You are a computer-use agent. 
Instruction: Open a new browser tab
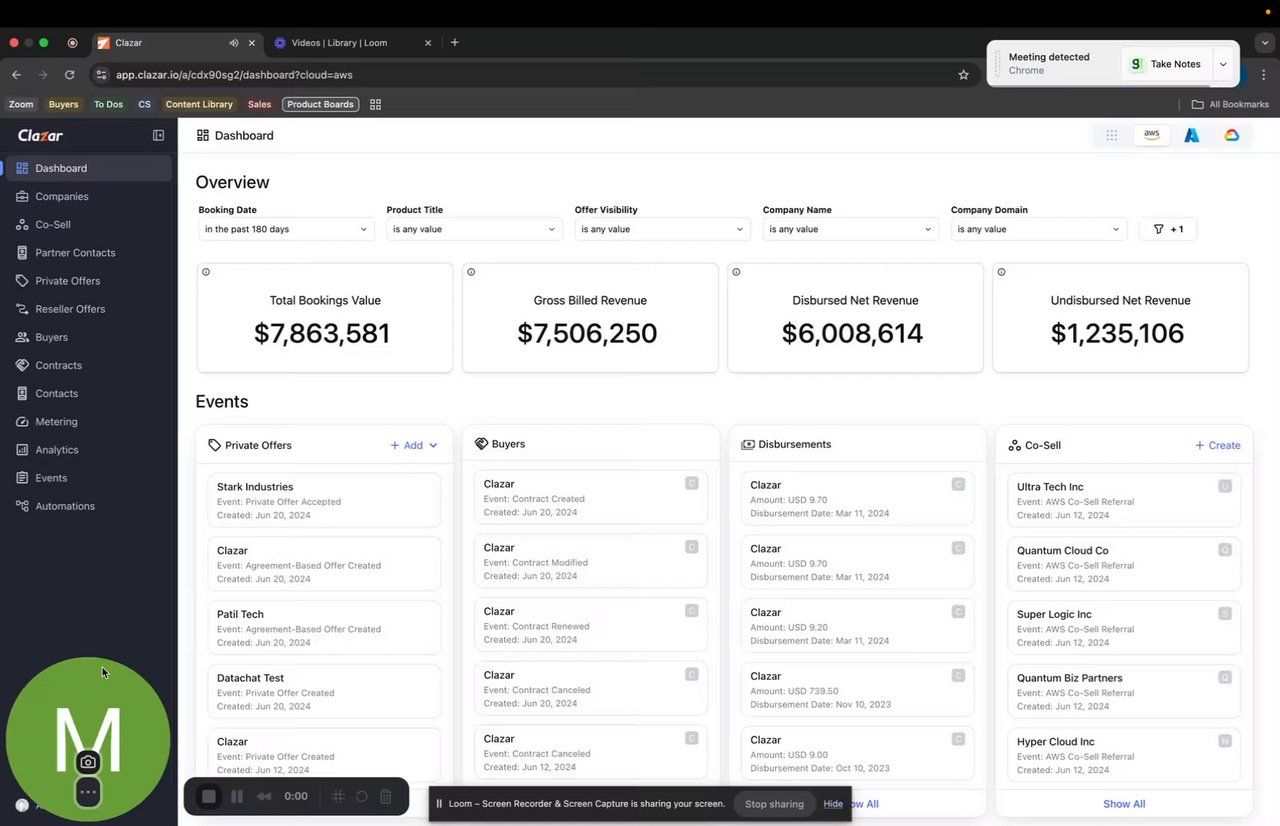pyautogui.click(x=455, y=43)
